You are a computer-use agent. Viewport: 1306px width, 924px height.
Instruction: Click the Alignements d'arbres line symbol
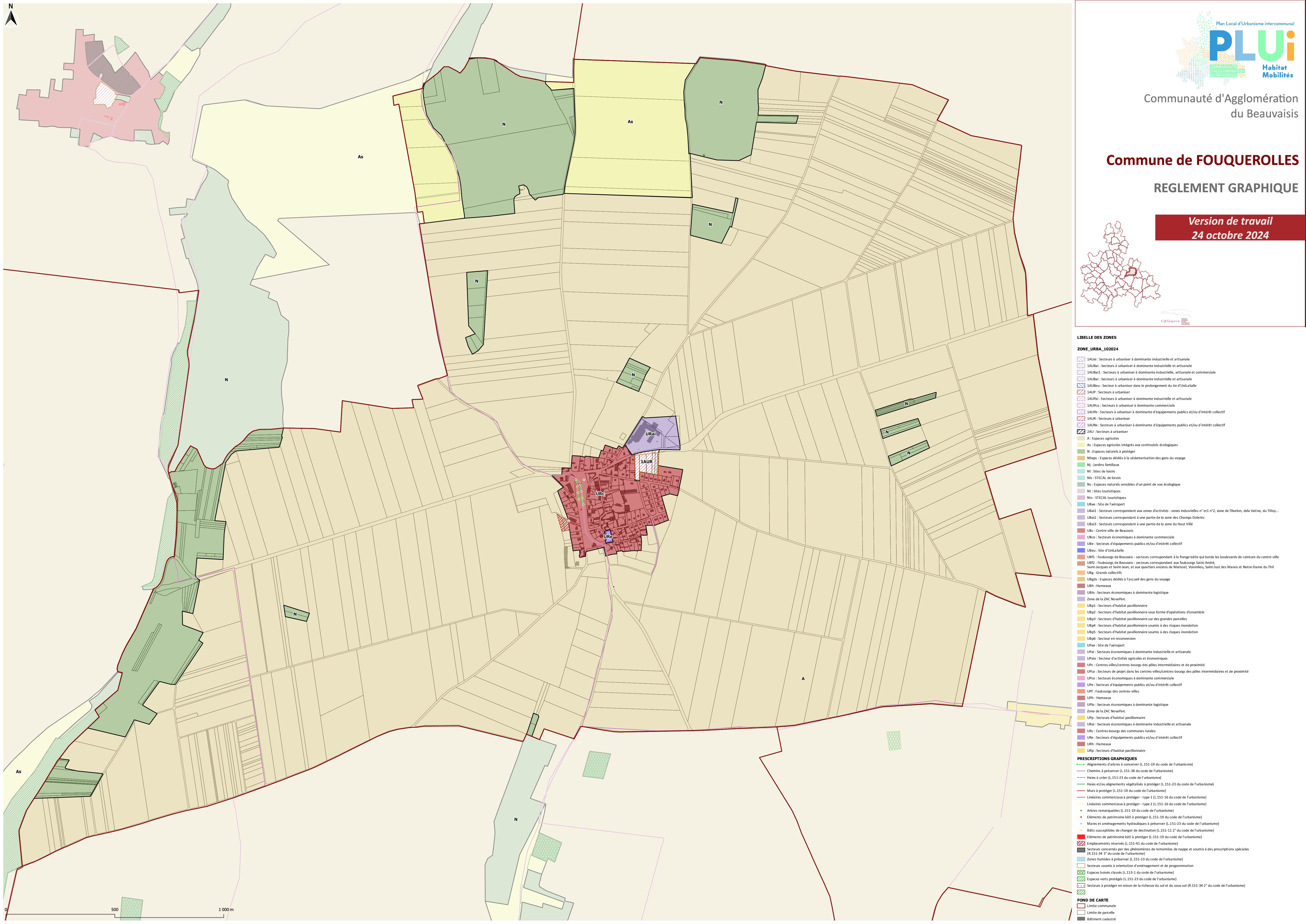pyautogui.click(x=1081, y=765)
